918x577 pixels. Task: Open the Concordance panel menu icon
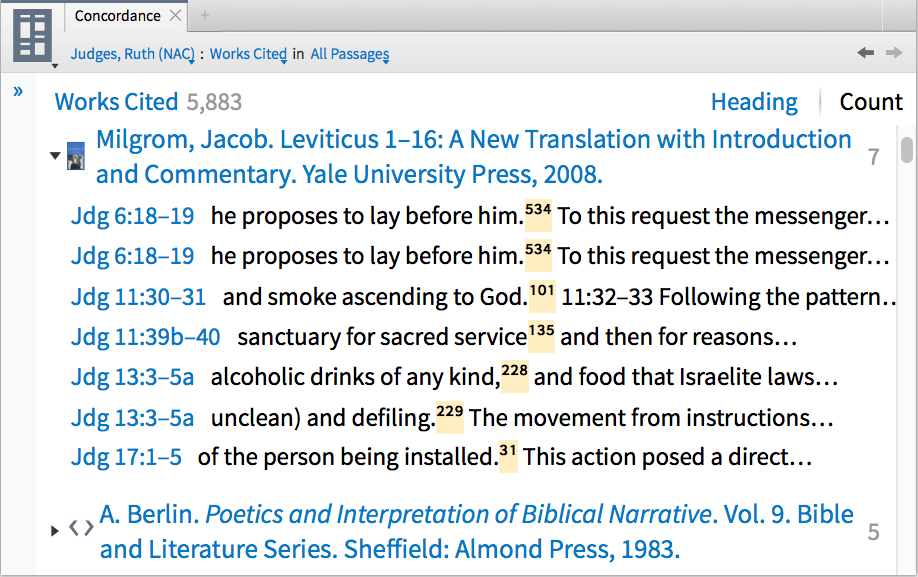pyautogui.click(x=34, y=36)
